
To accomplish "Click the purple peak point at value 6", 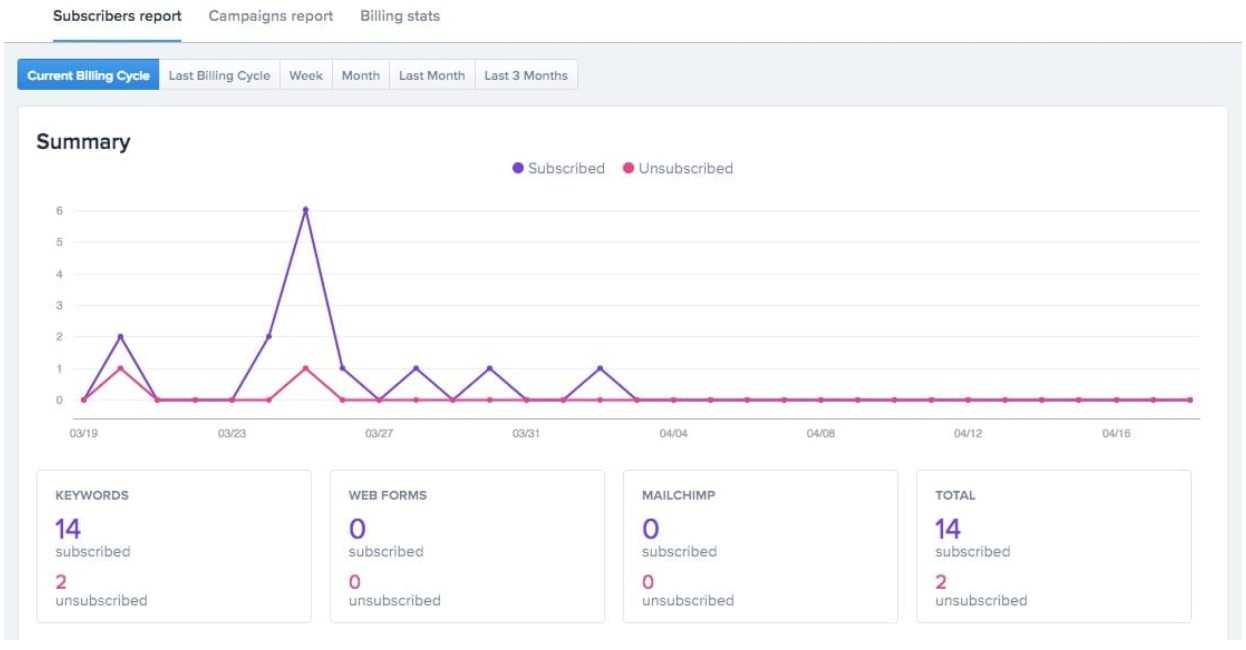I will click(305, 210).
